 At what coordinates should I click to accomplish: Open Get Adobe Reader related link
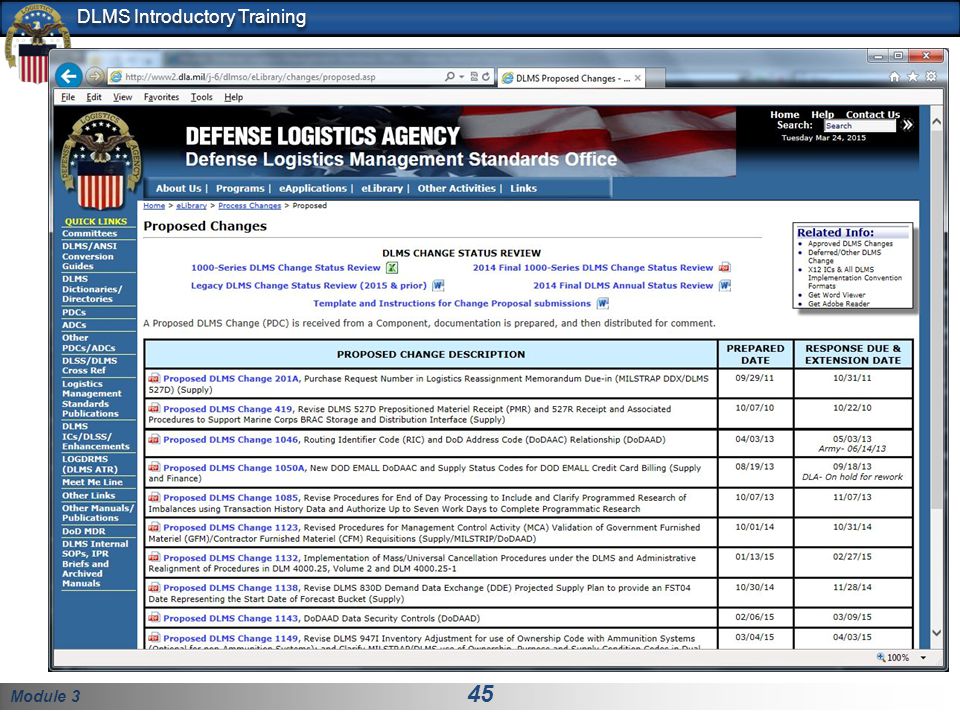839,304
